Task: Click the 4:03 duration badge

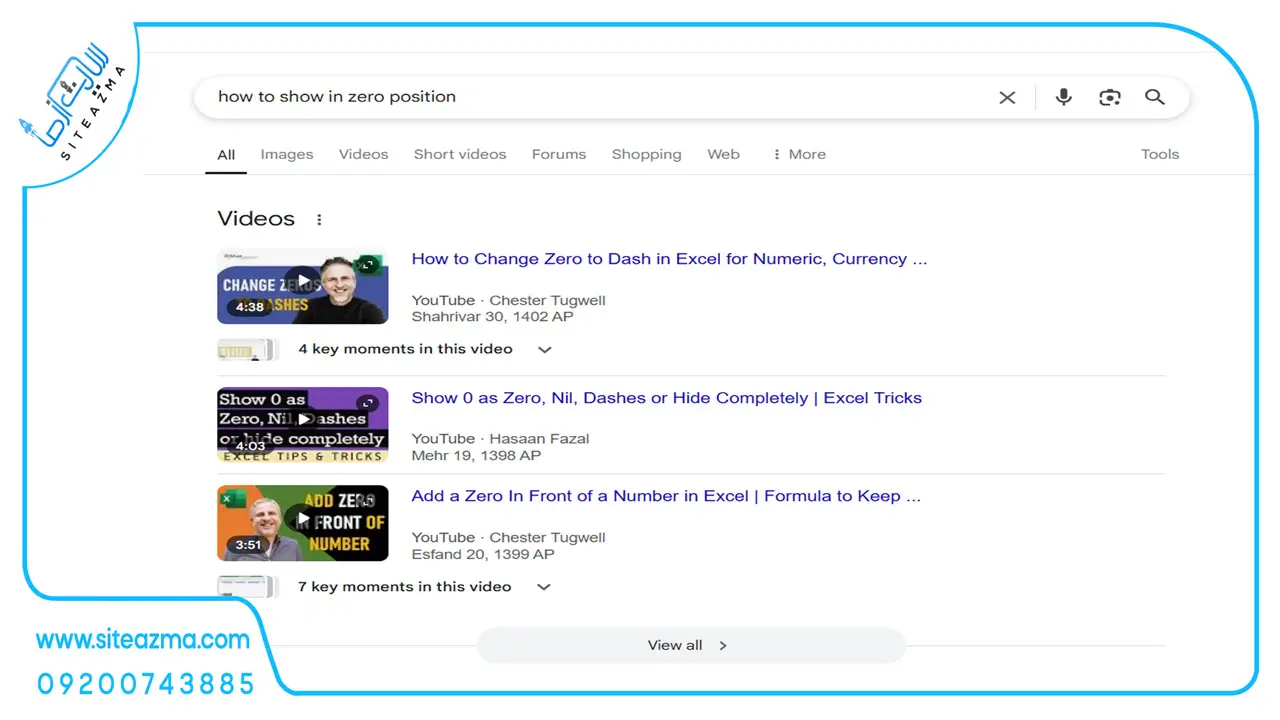Action: coord(250,446)
